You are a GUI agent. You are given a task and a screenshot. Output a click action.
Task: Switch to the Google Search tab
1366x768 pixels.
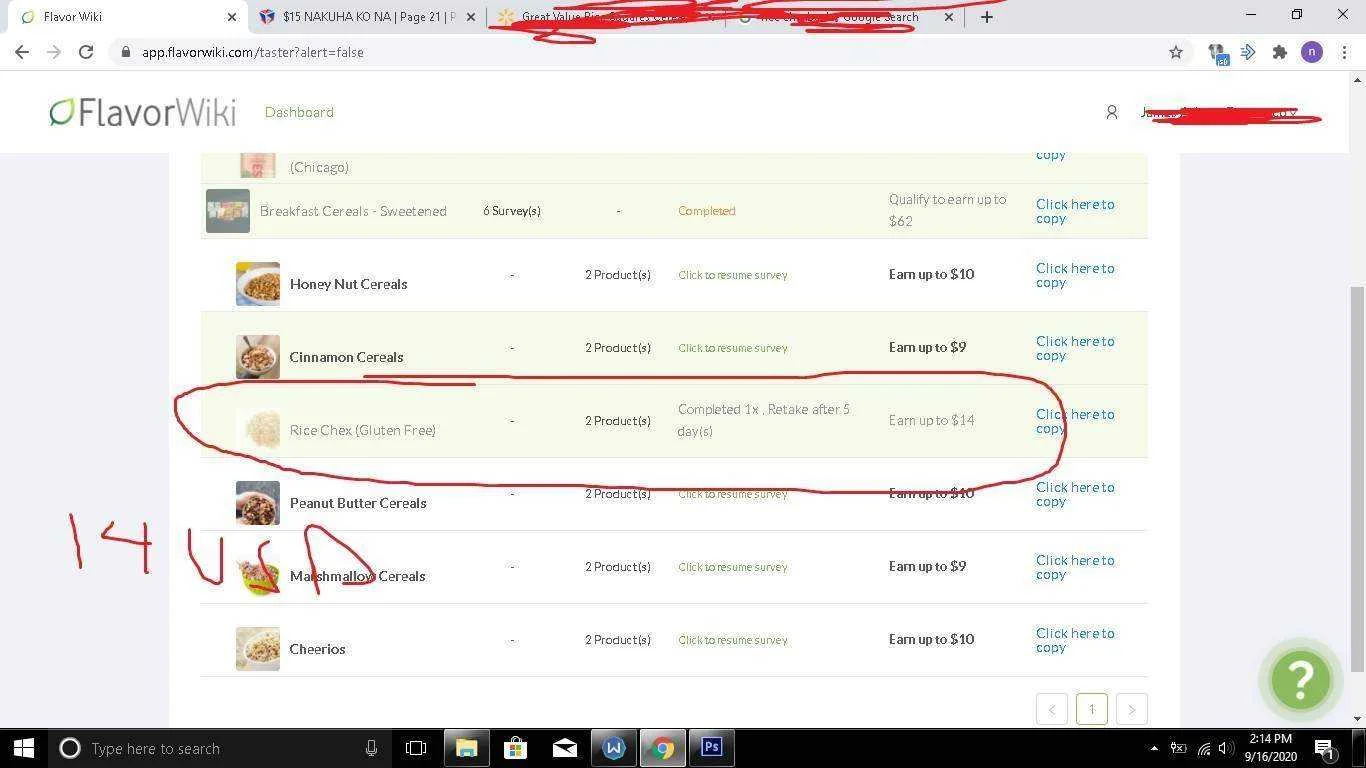point(844,17)
